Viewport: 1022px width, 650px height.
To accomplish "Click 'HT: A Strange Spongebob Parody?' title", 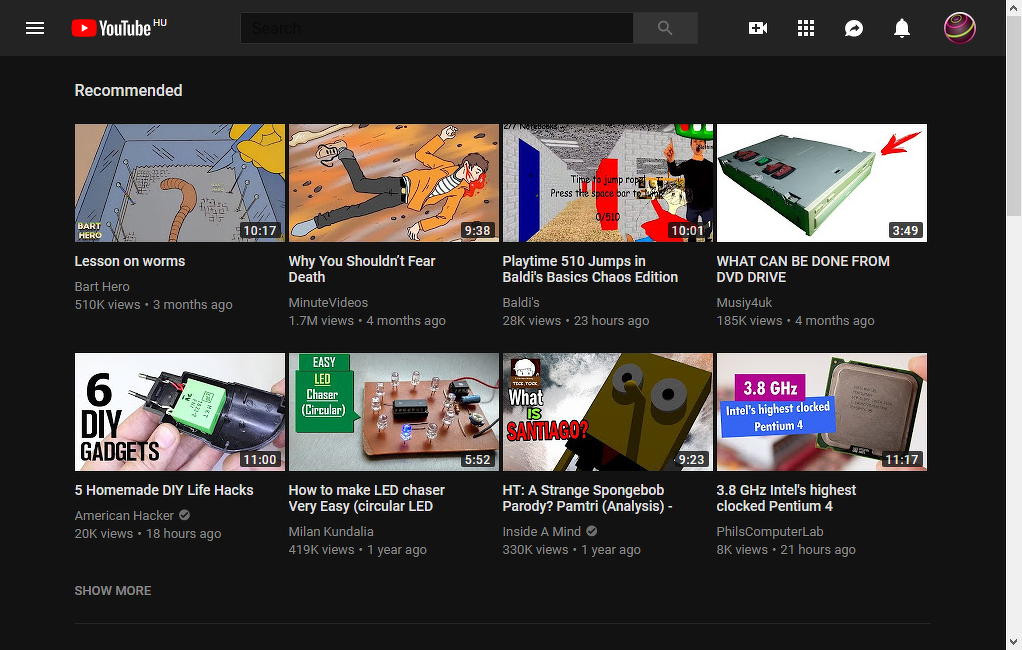I will pyautogui.click(x=587, y=498).
